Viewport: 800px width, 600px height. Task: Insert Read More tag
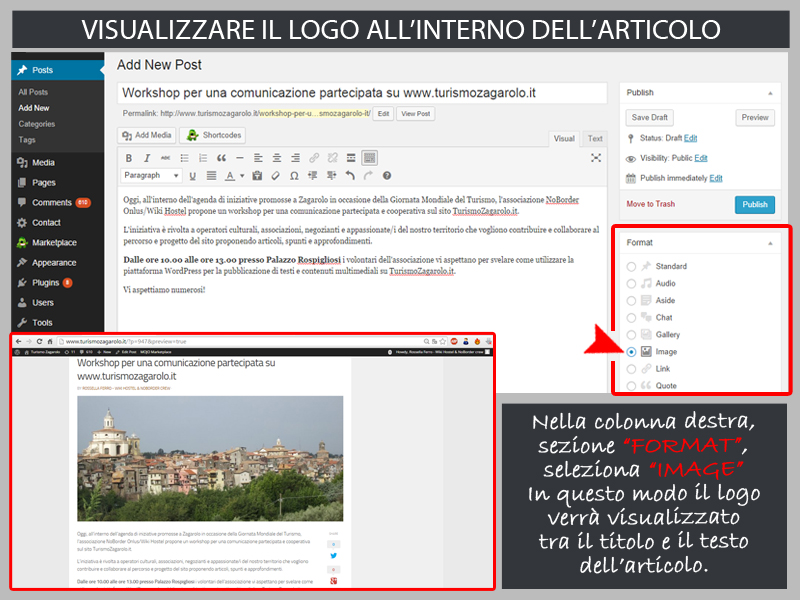[351, 158]
